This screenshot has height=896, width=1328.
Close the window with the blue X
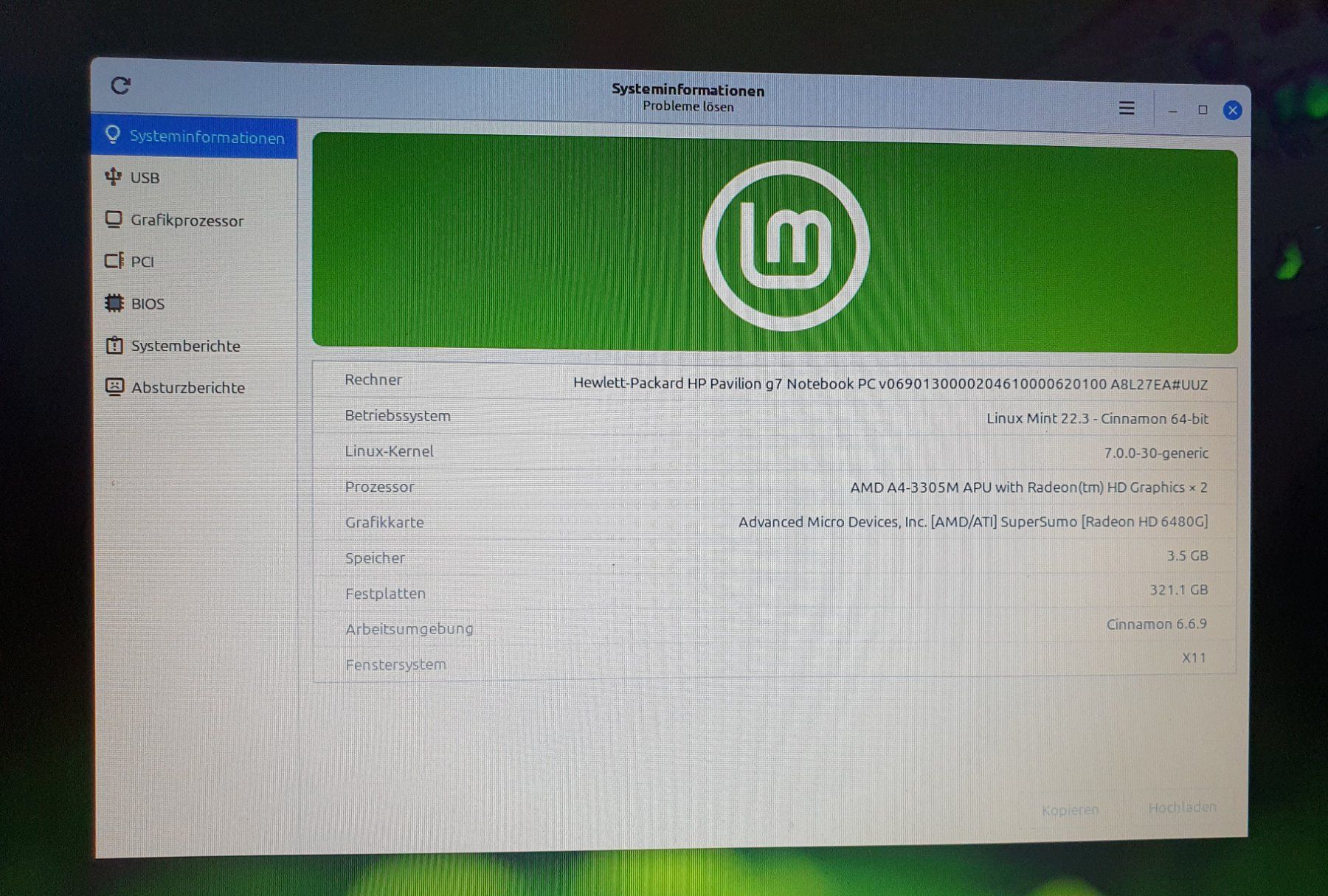tap(1232, 111)
